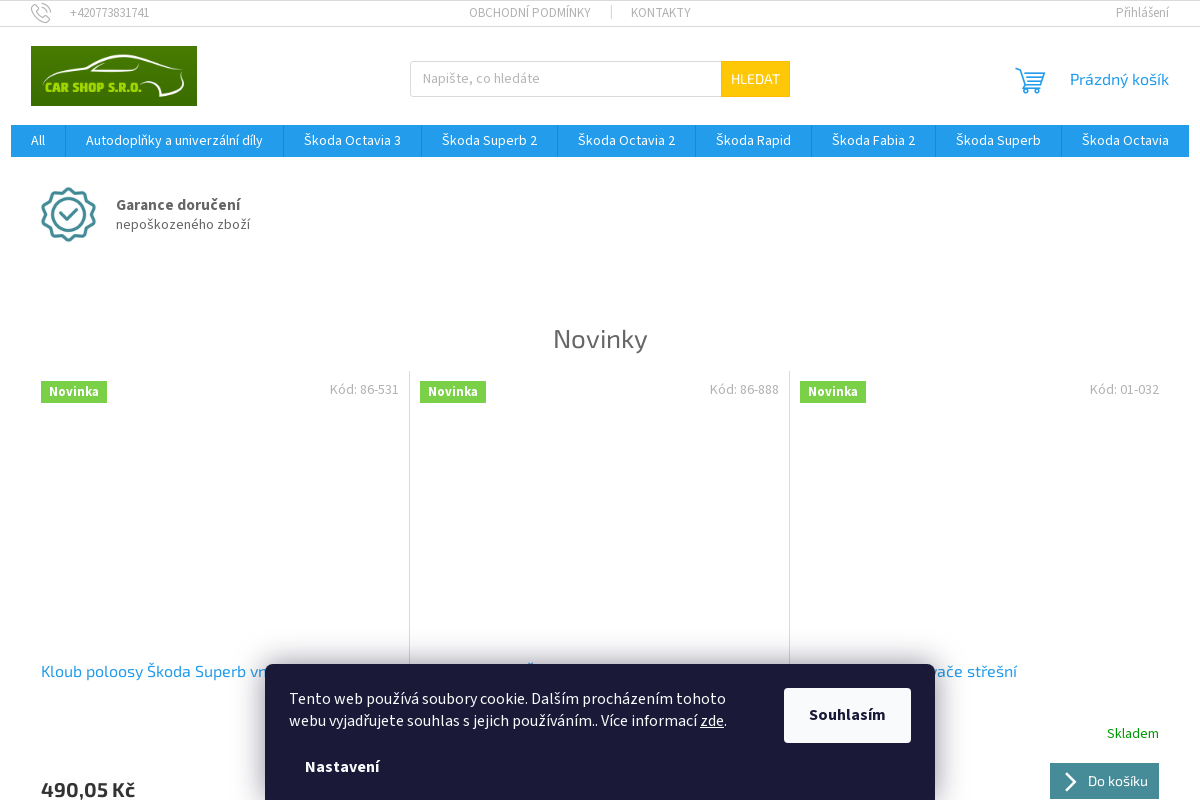The height and width of the screenshot is (800, 1200).
Task: Go to Kontakty page
Action: pyautogui.click(x=660, y=13)
